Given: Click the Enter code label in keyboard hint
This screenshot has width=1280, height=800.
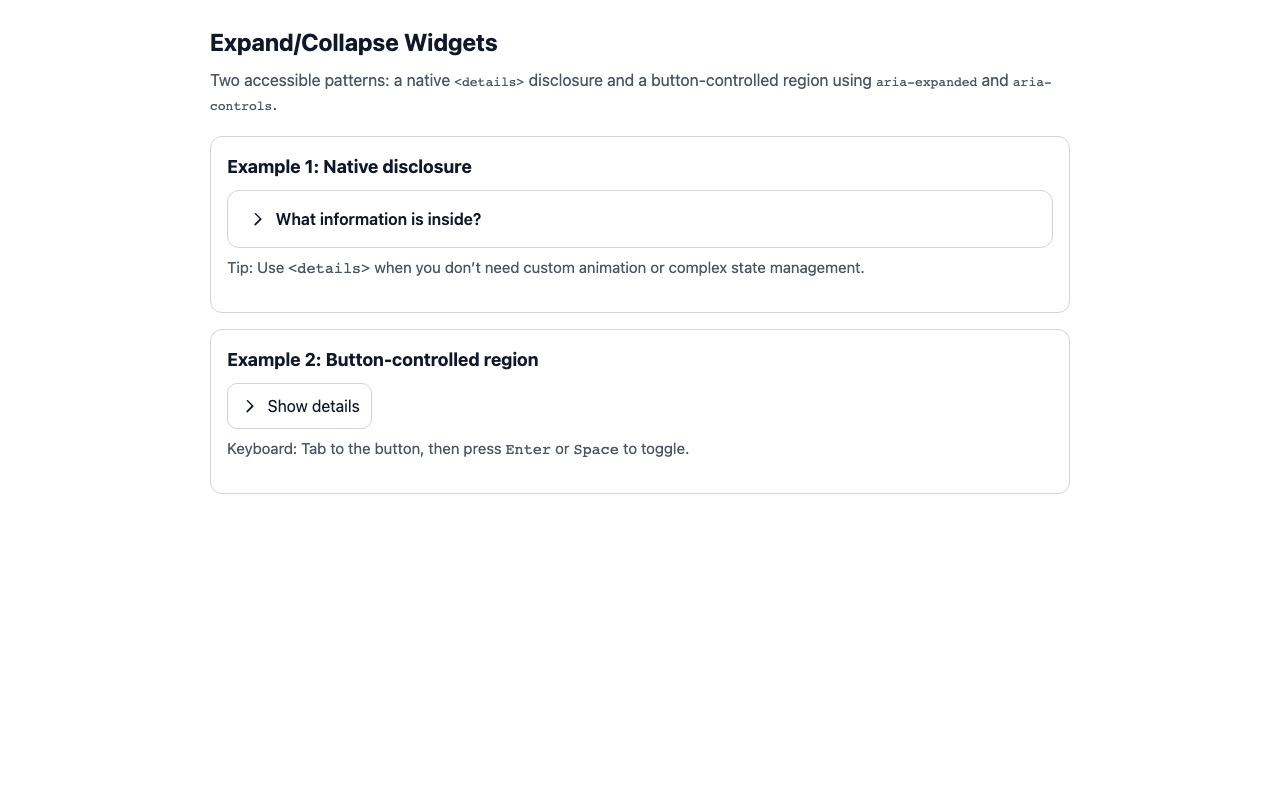Looking at the screenshot, I should 527,449.
